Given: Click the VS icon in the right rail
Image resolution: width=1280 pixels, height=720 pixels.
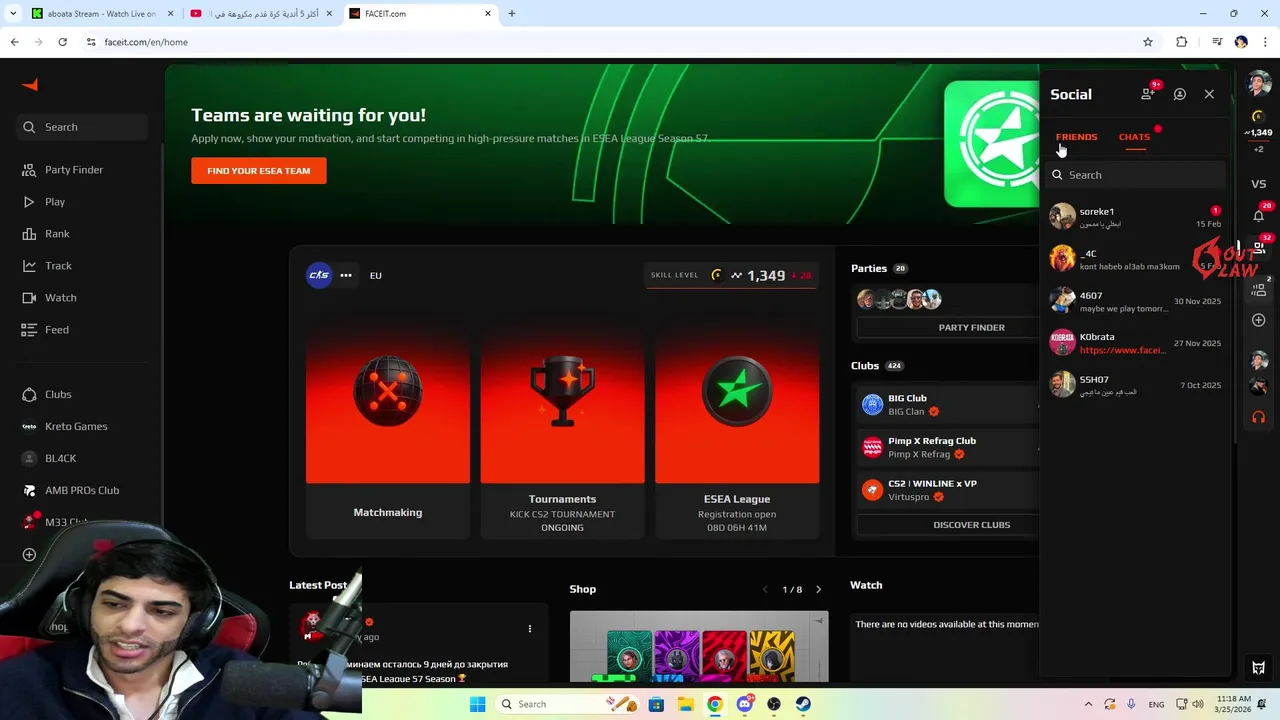Looking at the screenshot, I should coord(1259,184).
